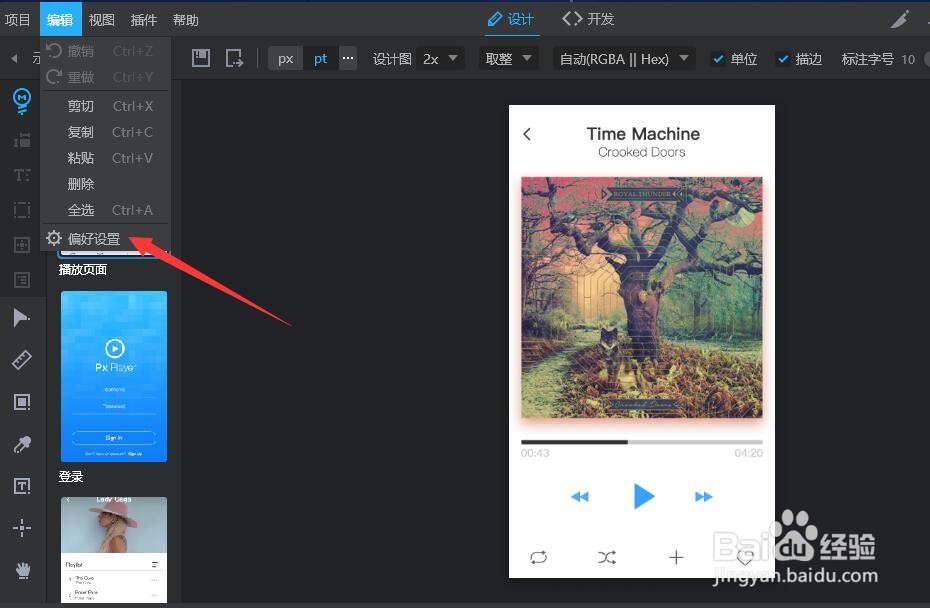Click the brush icon at top right
This screenshot has height=608, width=930.
[900, 20]
